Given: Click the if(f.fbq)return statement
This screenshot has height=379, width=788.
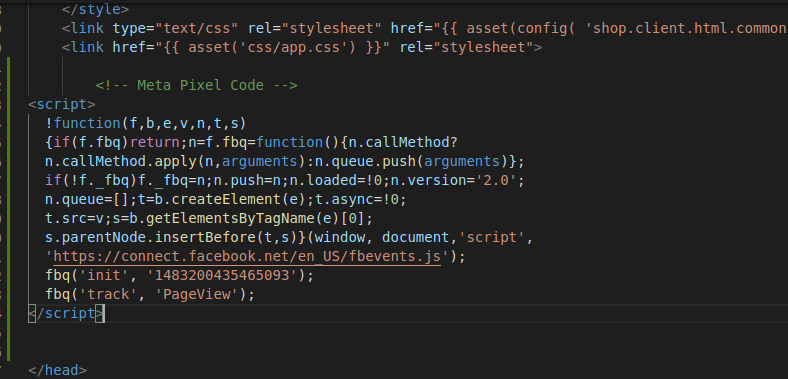Looking at the screenshot, I should click(x=117, y=142).
